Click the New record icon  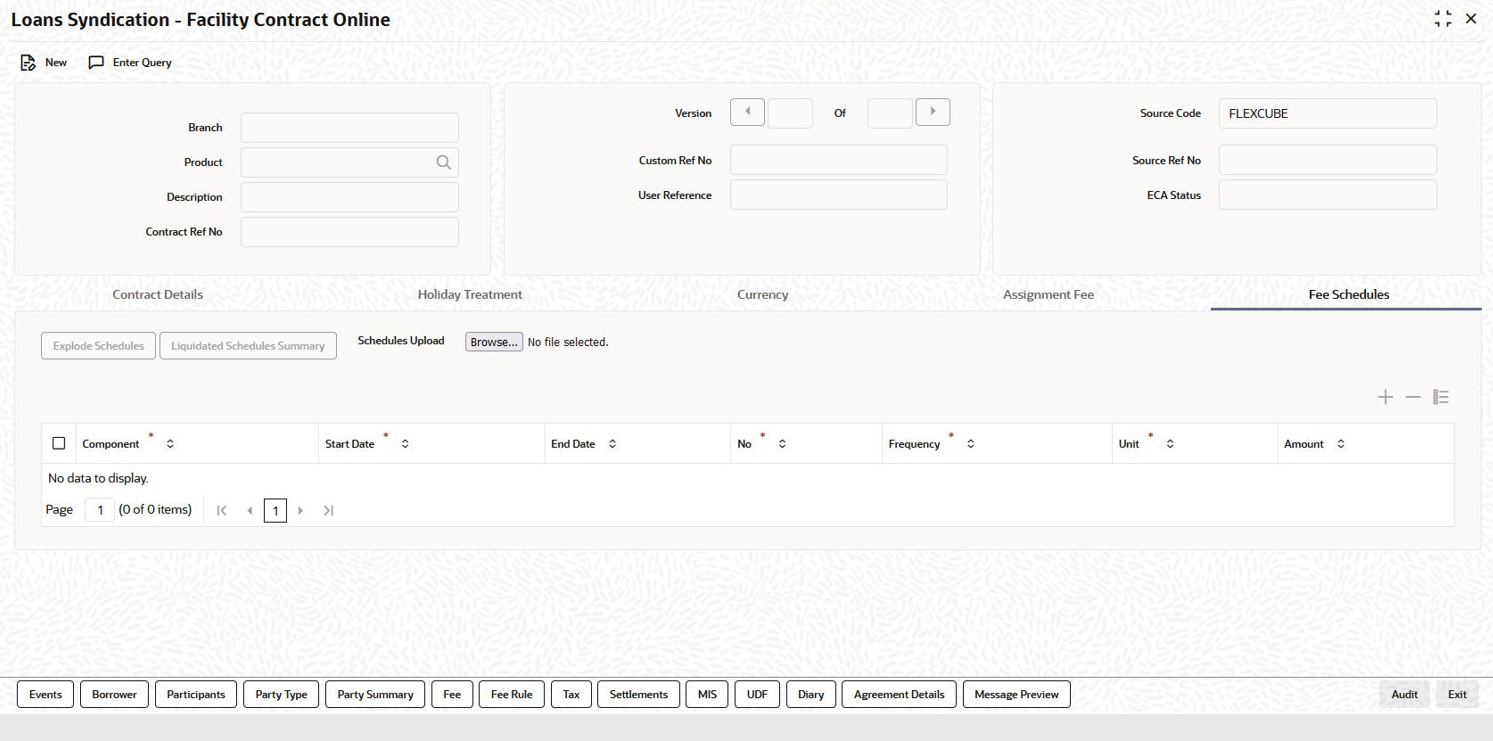28,62
